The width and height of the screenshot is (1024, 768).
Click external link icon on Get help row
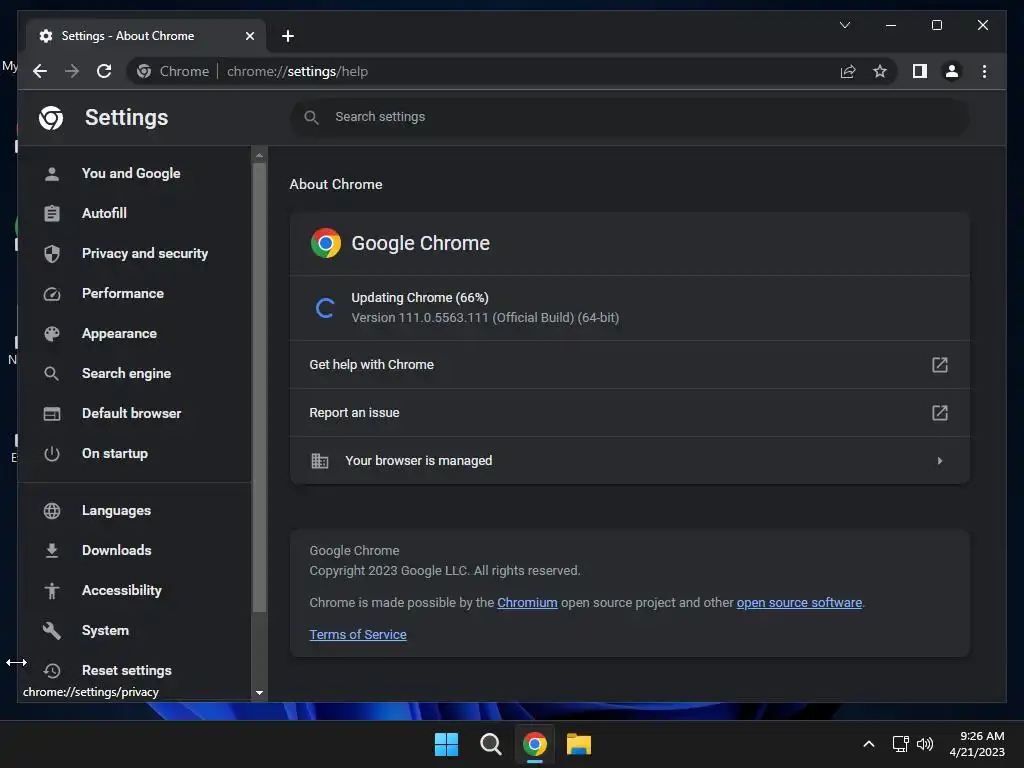(x=939, y=364)
